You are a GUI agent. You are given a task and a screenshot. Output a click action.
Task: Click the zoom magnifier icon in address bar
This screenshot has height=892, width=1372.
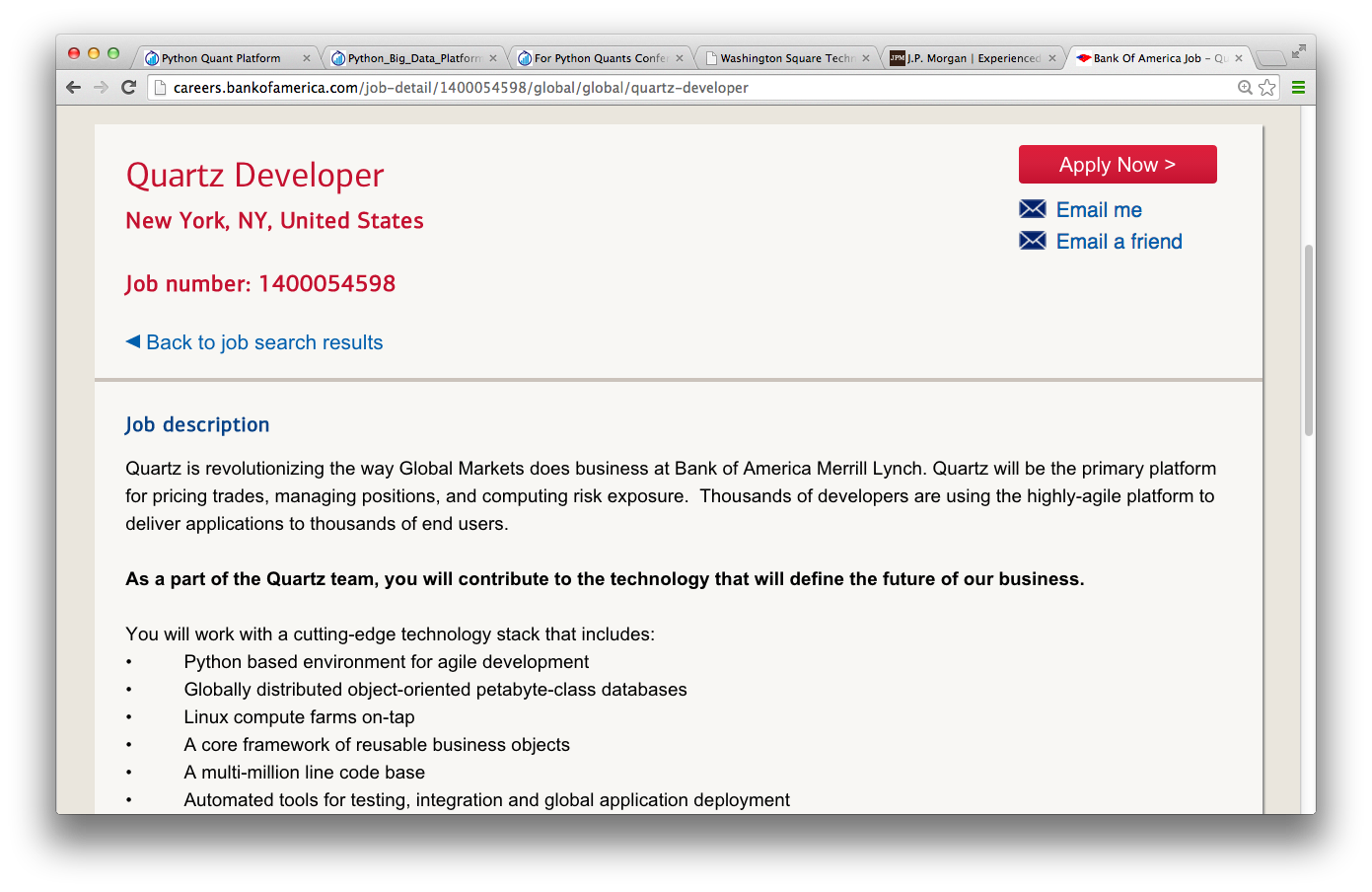pyautogui.click(x=1245, y=88)
